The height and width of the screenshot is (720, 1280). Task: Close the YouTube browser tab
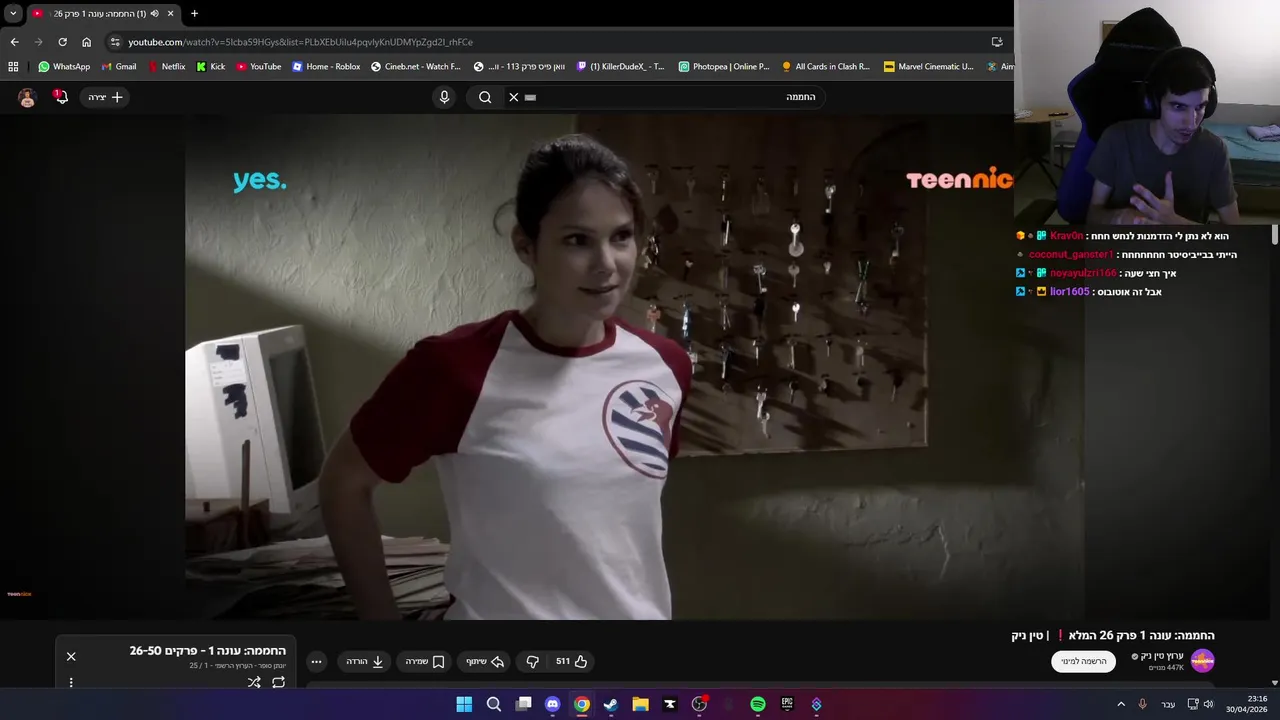pyautogui.click(x=170, y=13)
